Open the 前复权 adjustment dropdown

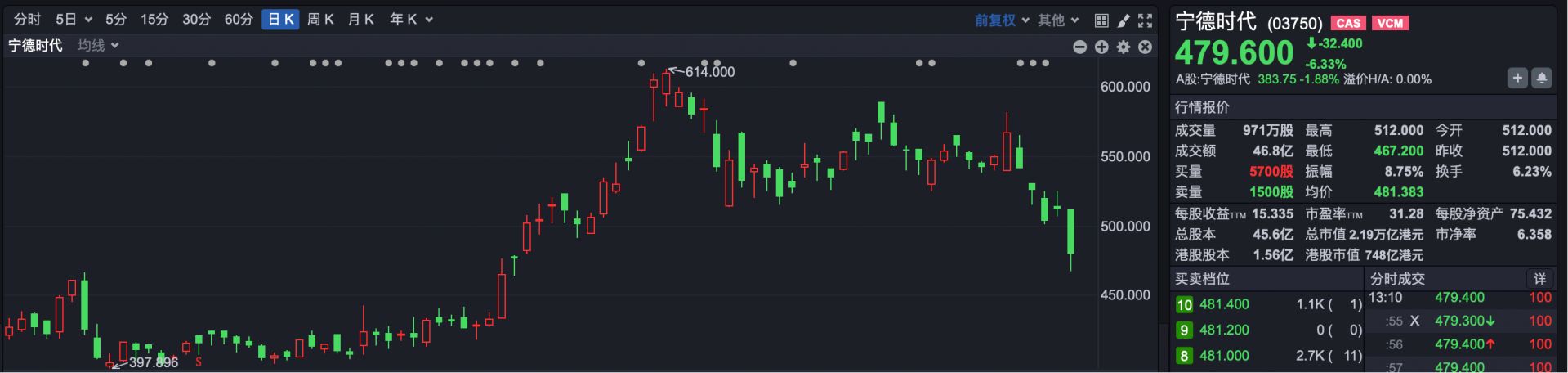point(1001,20)
